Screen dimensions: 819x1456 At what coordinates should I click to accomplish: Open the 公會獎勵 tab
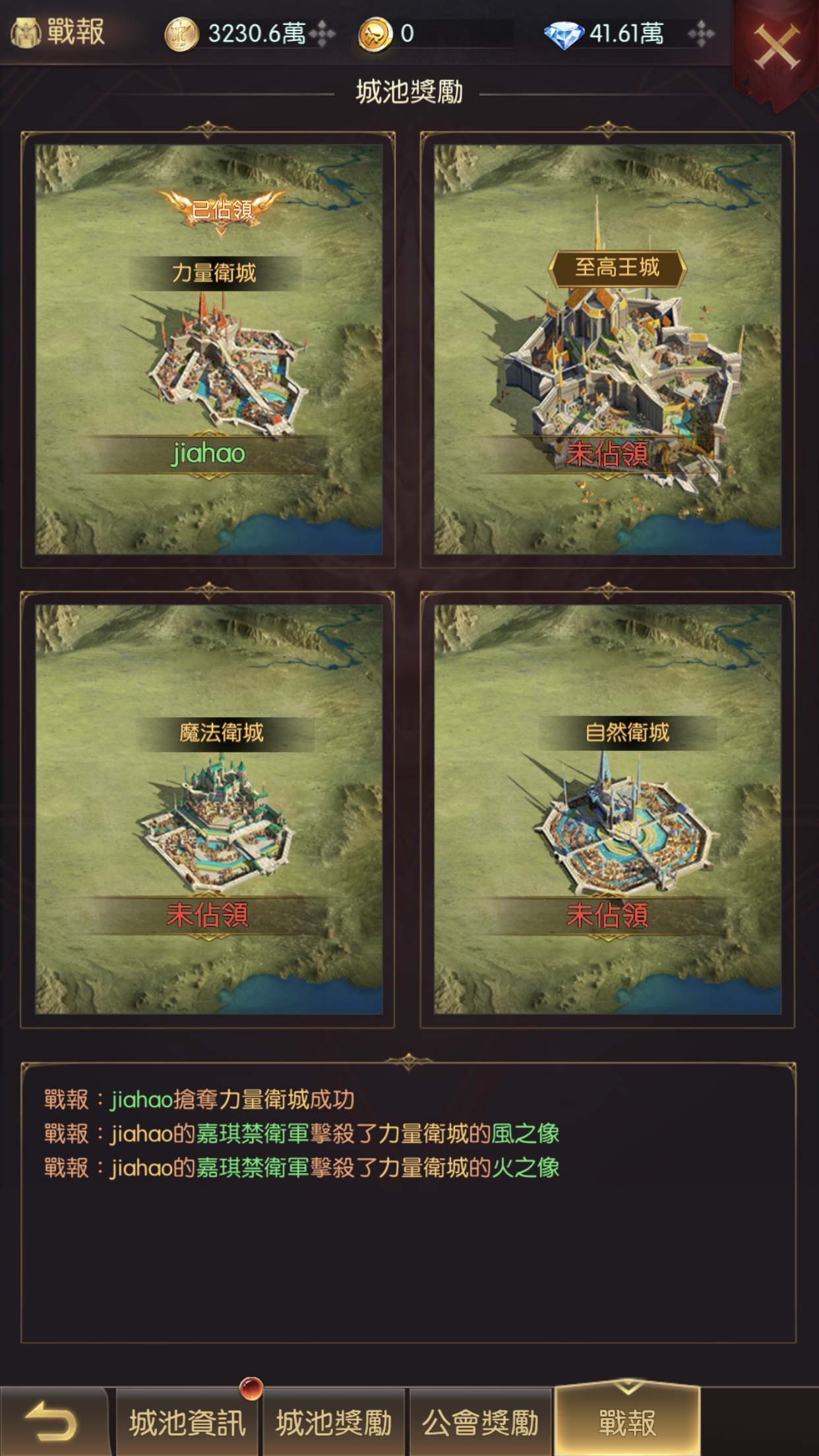(x=480, y=1423)
